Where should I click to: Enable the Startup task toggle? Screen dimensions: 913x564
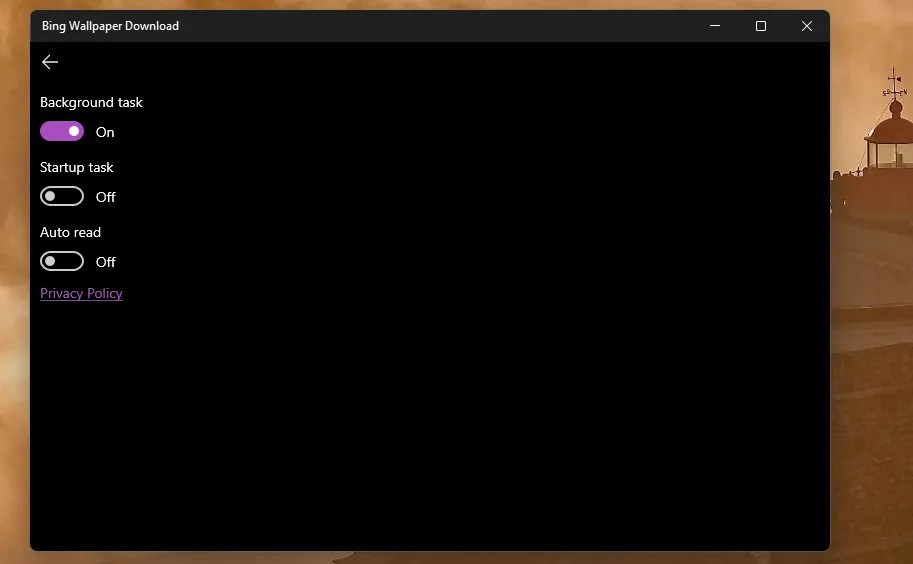click(x=62, y=196)
